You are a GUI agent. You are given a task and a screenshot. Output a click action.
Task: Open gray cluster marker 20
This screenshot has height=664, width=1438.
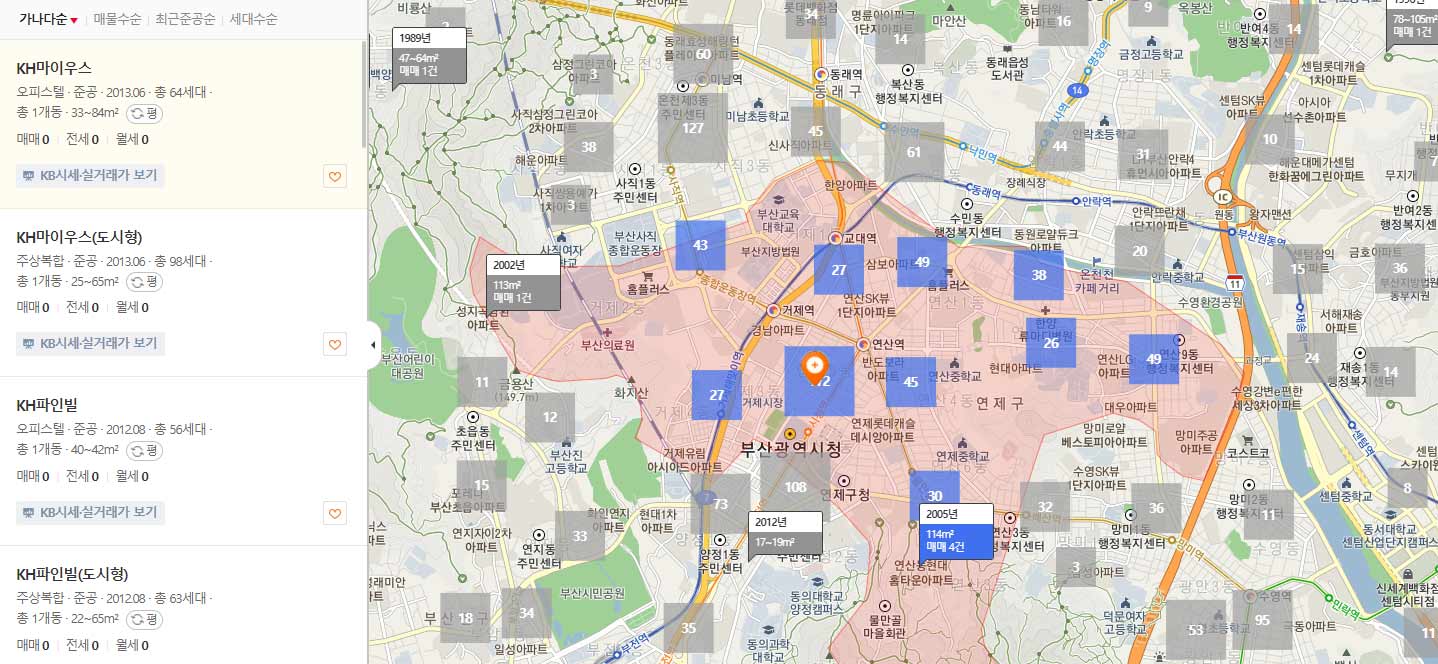(1140, 251)
